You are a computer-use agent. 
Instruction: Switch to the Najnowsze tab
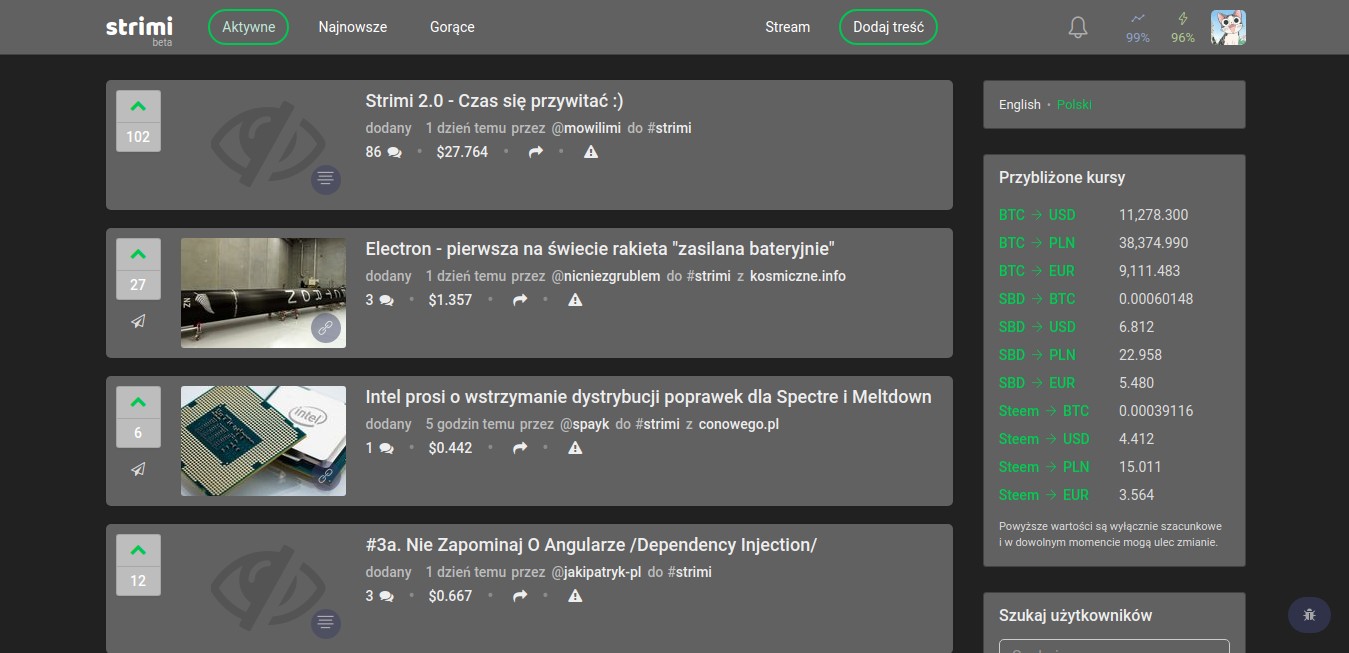(x=353, y=27)
